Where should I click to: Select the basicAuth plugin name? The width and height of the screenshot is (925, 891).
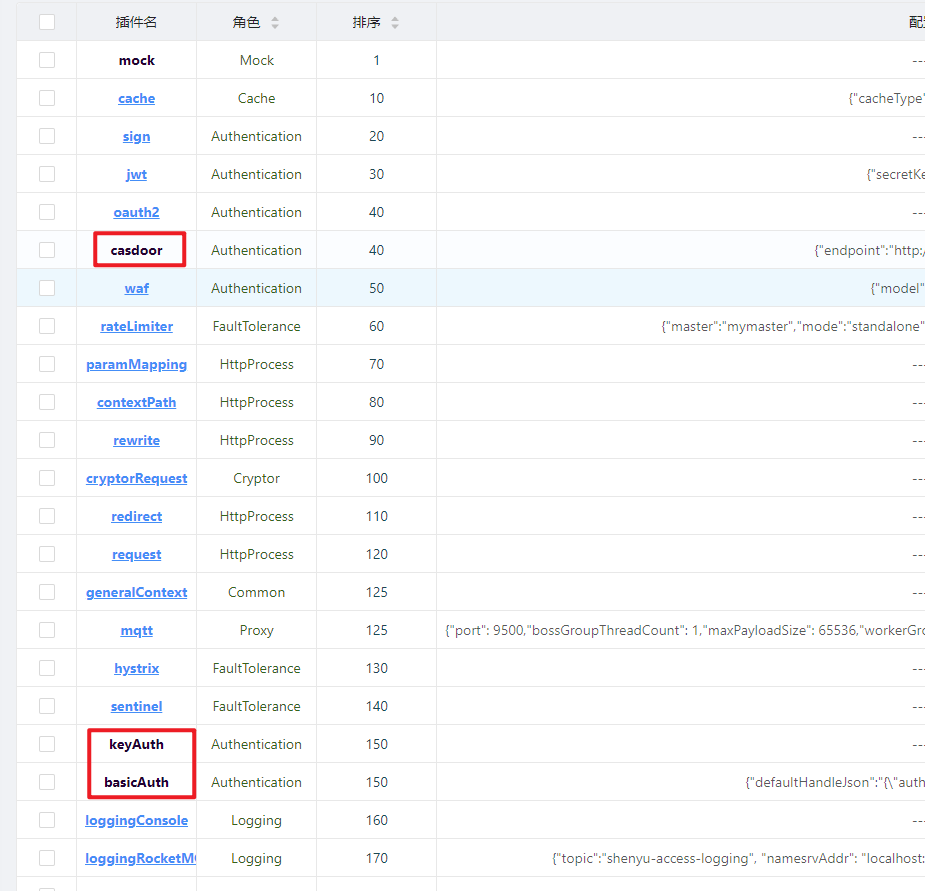(x=136, y=782)
